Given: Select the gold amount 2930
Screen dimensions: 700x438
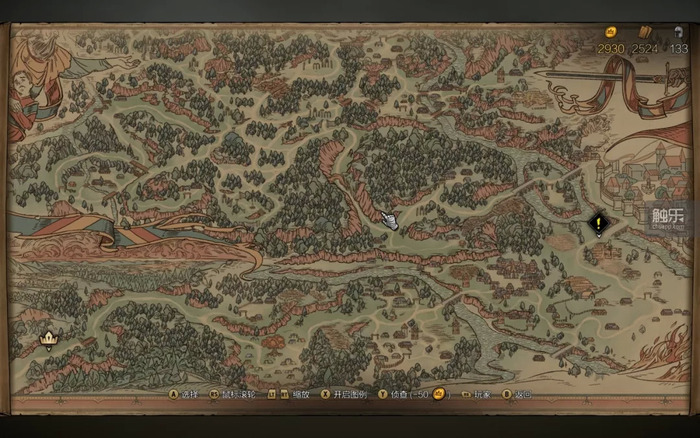Looking at the screenshot, I should [611, 48].
